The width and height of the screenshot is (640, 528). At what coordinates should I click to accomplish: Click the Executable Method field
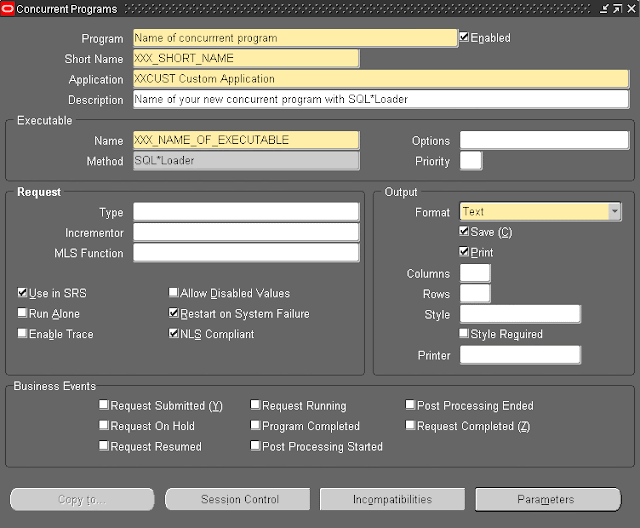tap(246, 160)
